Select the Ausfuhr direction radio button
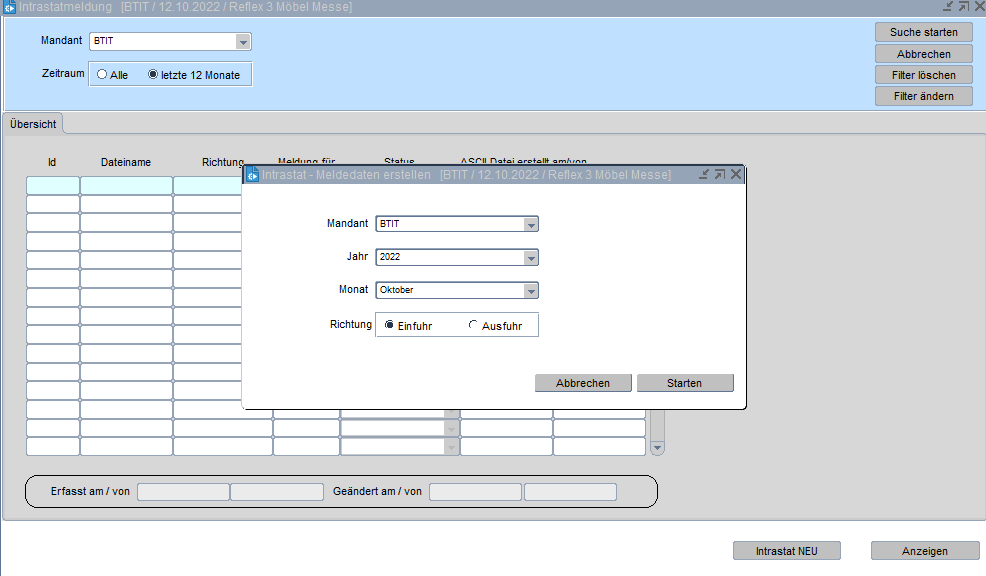Screen dimensions: 986x576 [x=474, y=325]
